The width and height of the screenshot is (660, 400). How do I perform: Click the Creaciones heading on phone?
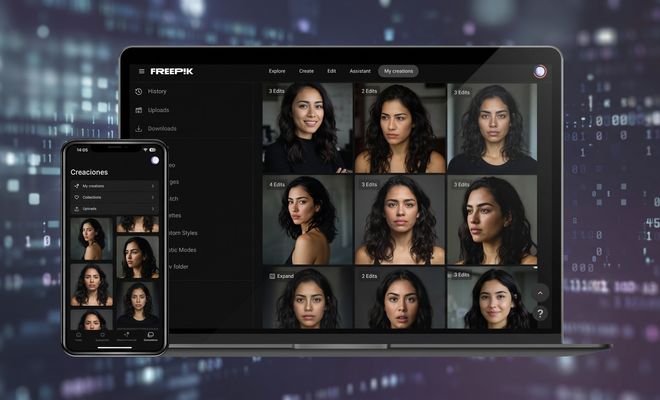click(x=89, y=172)
